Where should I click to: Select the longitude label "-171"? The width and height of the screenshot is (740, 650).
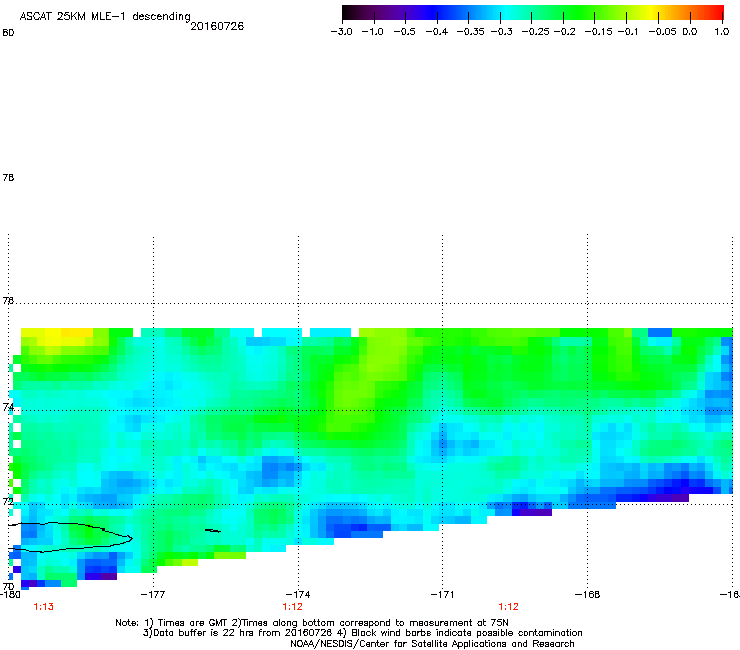pos(442,594)
